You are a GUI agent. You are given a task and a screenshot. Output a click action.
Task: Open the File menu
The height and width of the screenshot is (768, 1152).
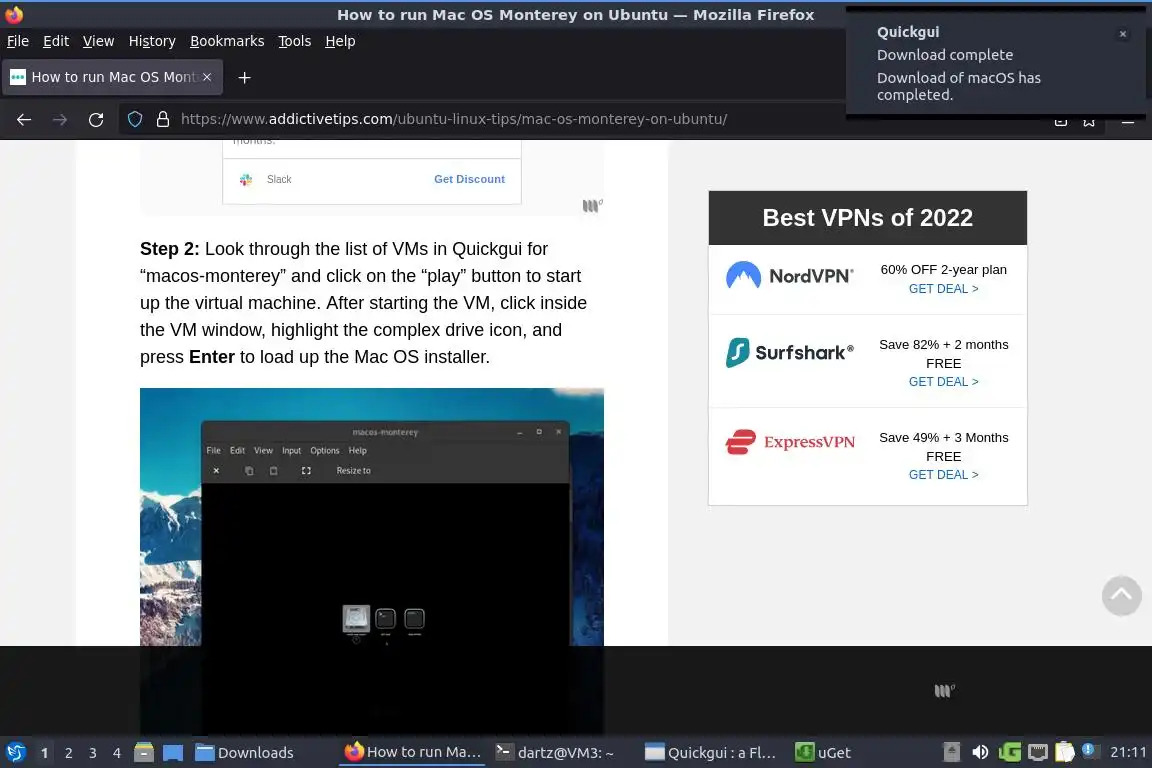coord(18,41)
